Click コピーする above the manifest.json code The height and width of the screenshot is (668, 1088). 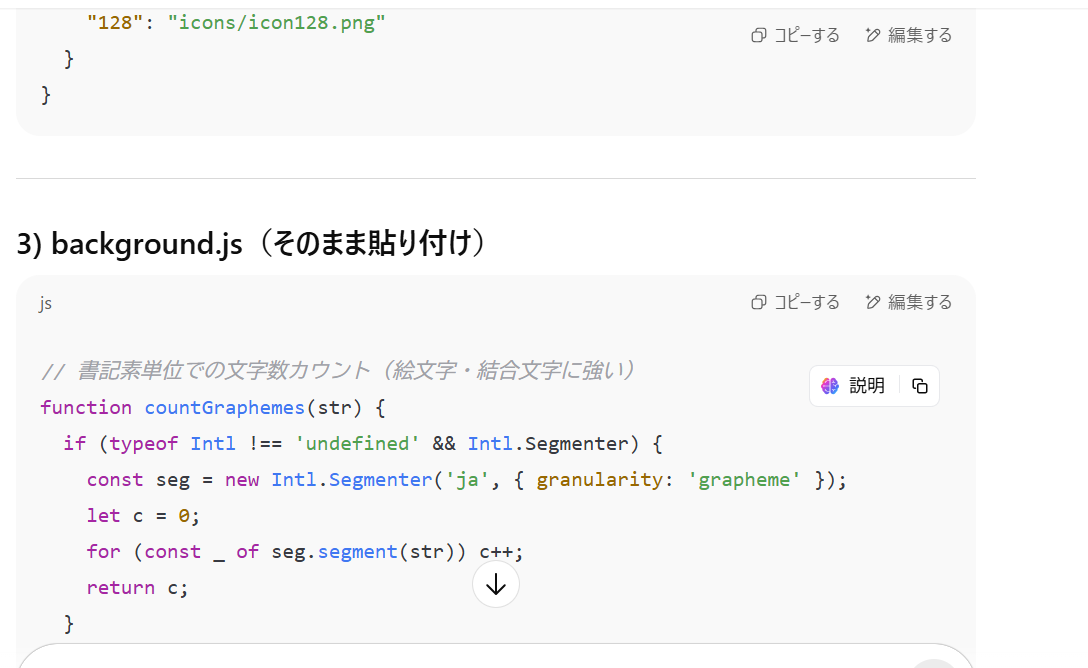(x=806, y=34)
